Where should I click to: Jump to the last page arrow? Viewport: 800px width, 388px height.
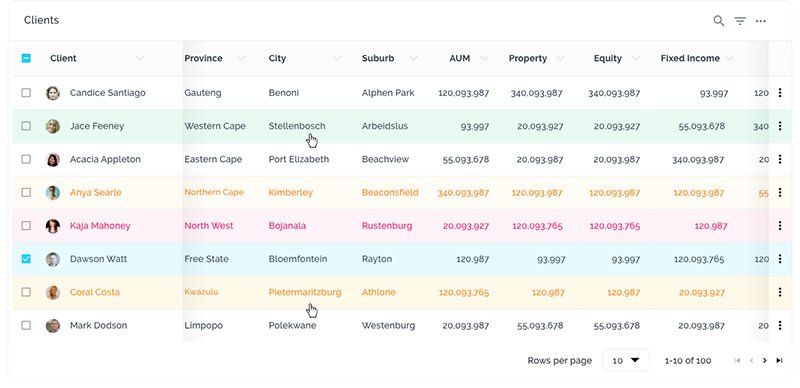click(779, 360)
